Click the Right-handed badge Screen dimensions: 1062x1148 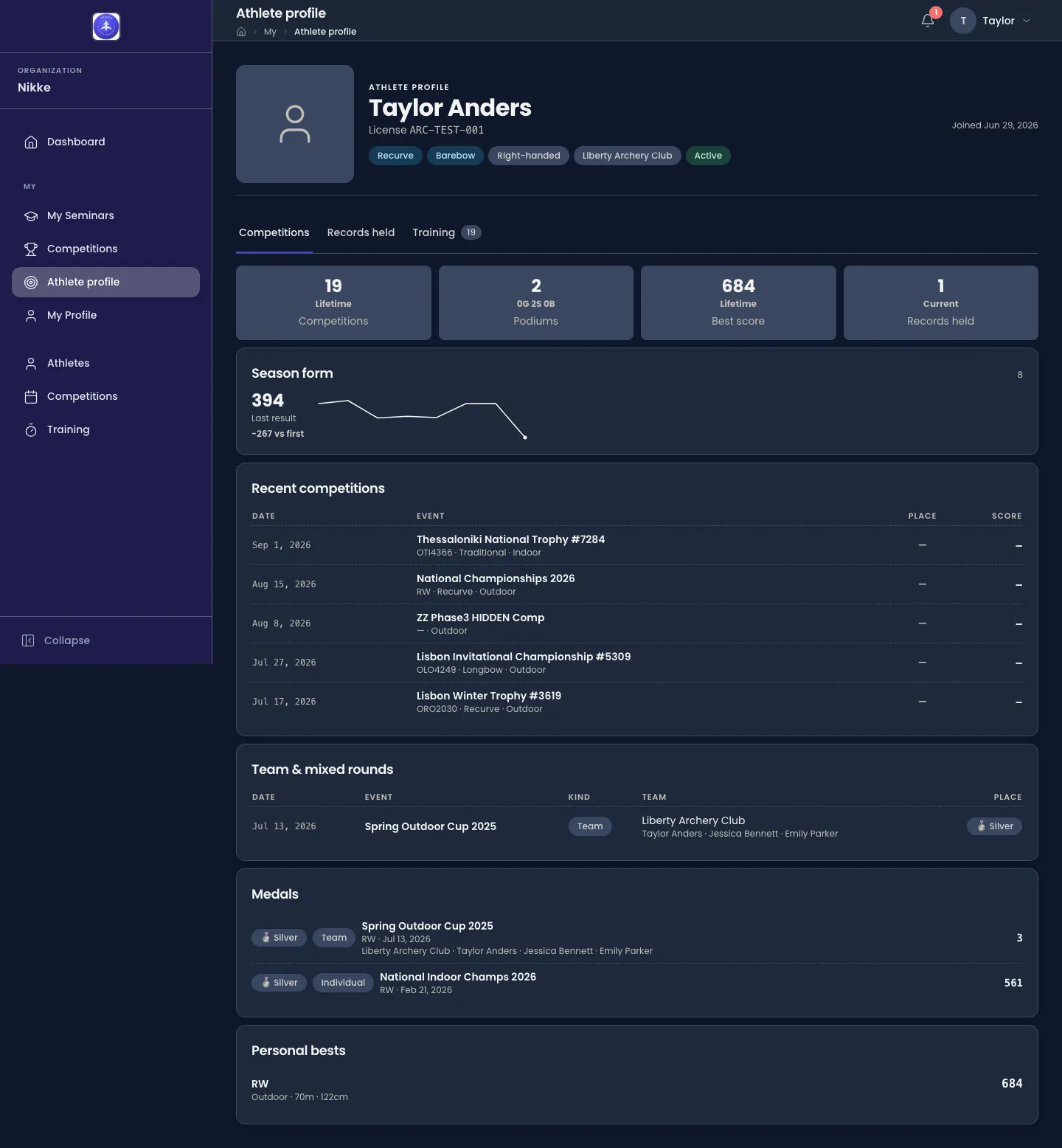click(x=529, y=156)
